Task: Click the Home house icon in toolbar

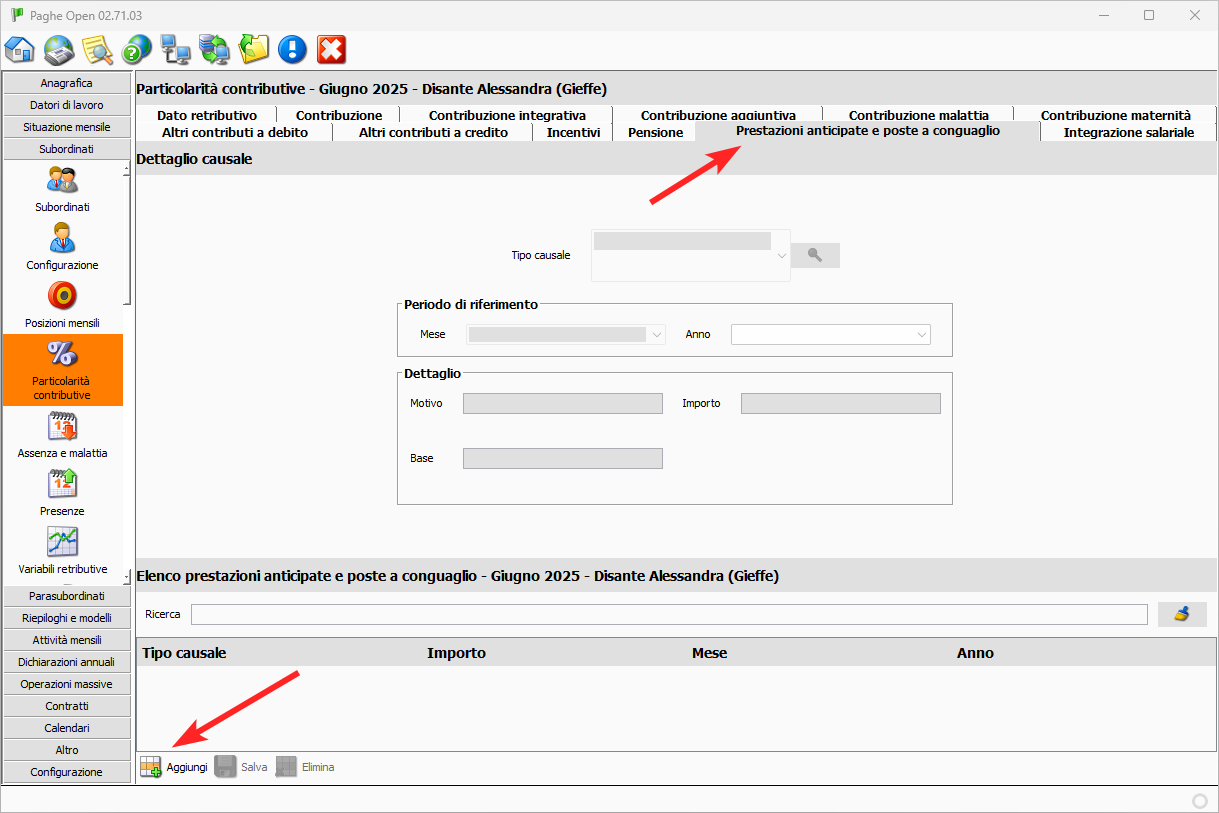Action: click(x=20, y=49)
